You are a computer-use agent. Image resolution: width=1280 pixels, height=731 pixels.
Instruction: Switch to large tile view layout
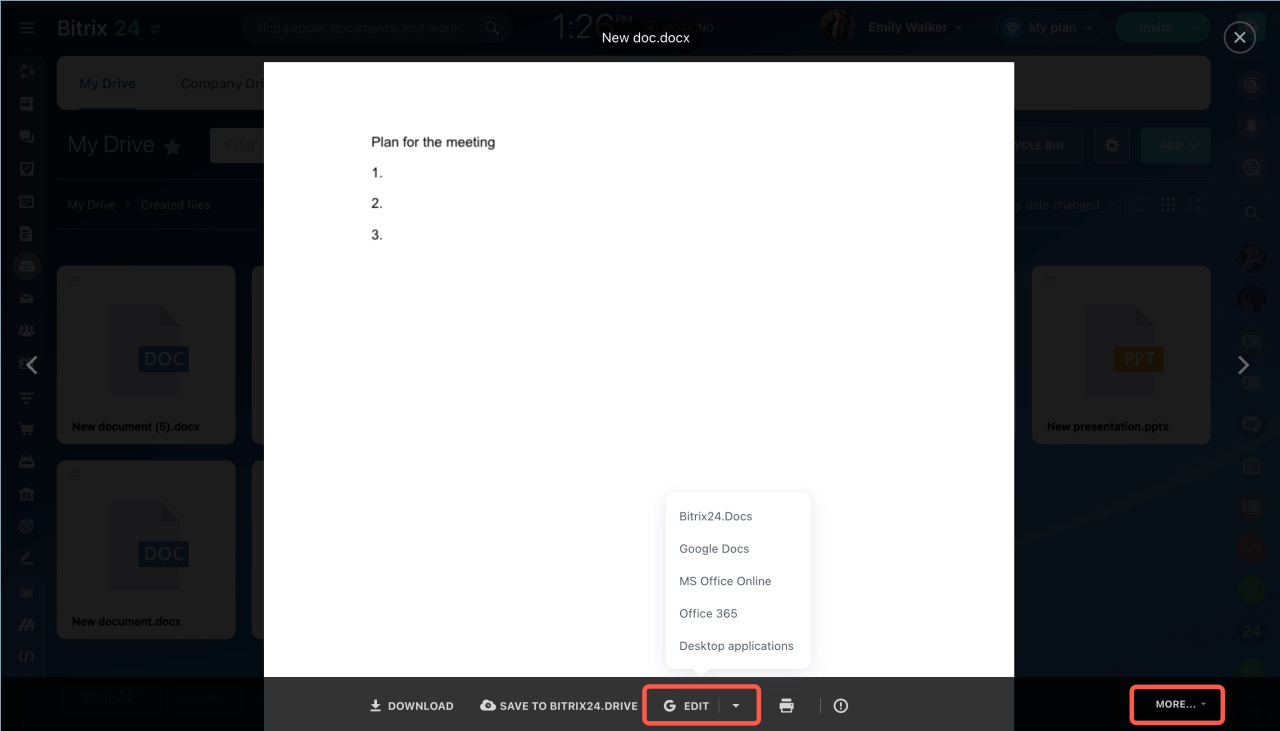(1193, 205)
